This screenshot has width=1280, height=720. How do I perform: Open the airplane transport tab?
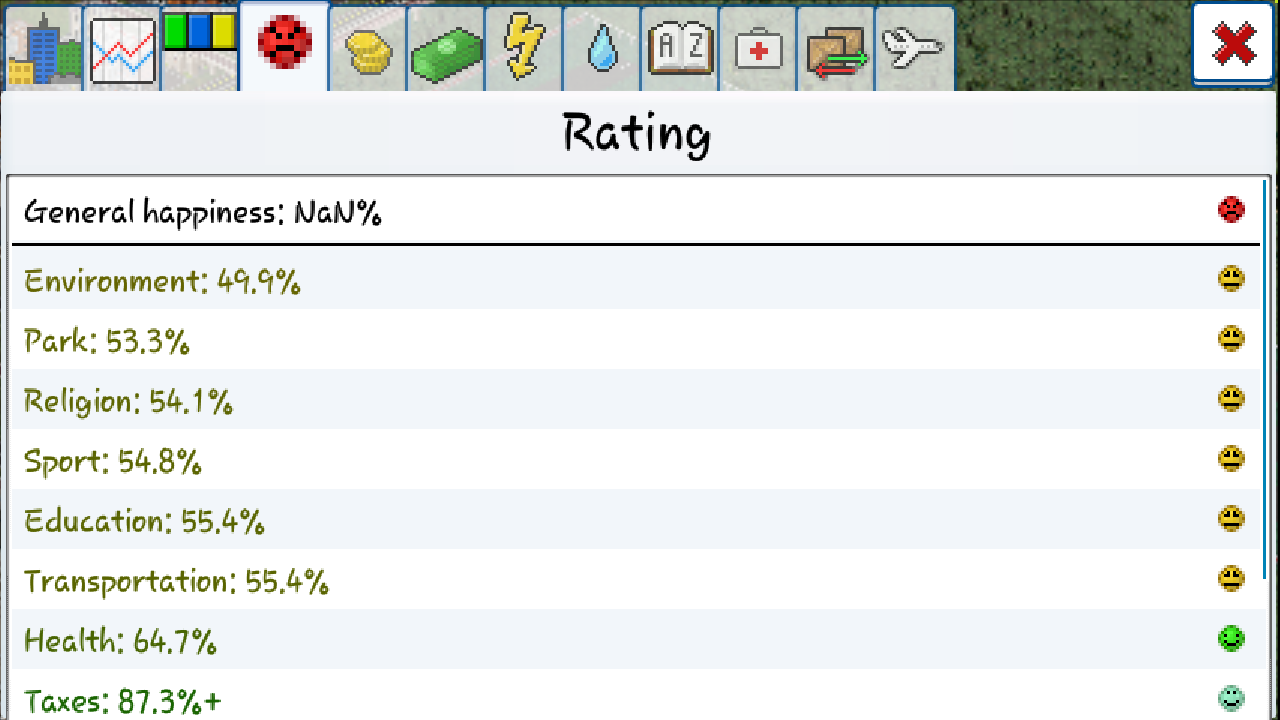tap(914, 50)
